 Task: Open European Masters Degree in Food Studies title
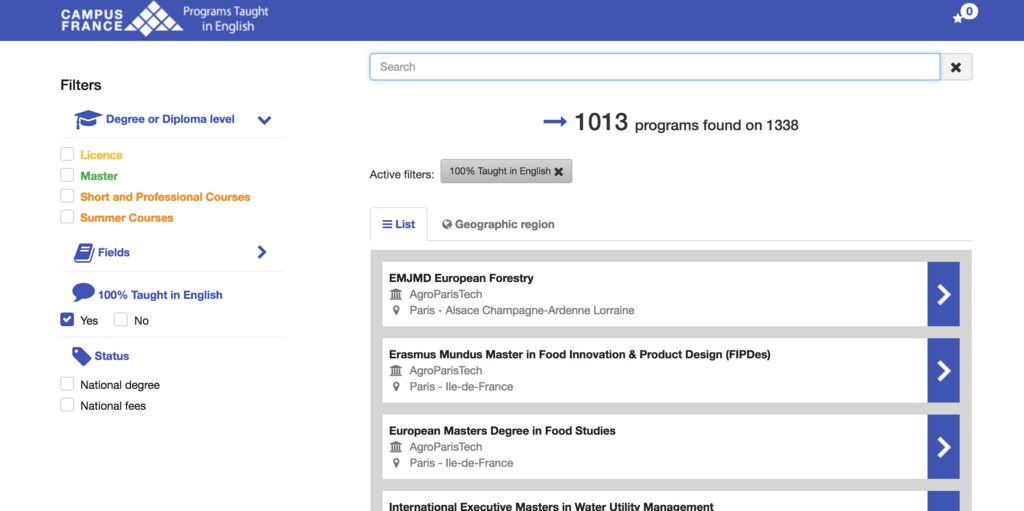pyautogui.click(x=502, y=431)
